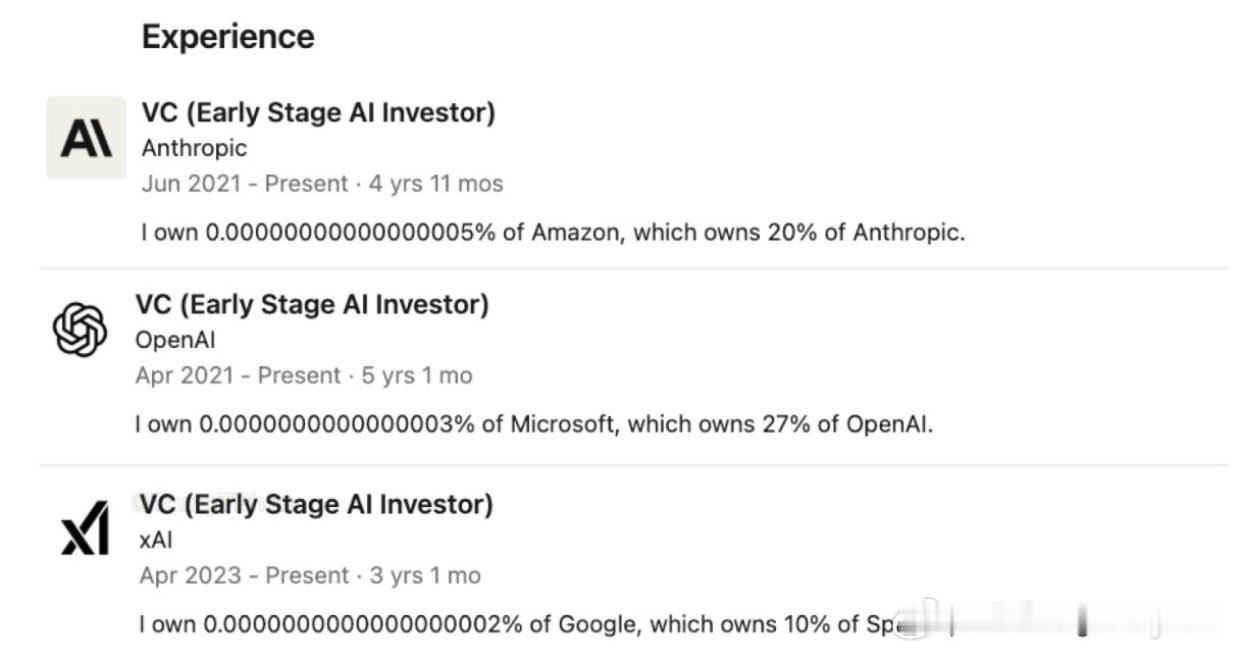Click the Anthropic company name

[194, 148]
